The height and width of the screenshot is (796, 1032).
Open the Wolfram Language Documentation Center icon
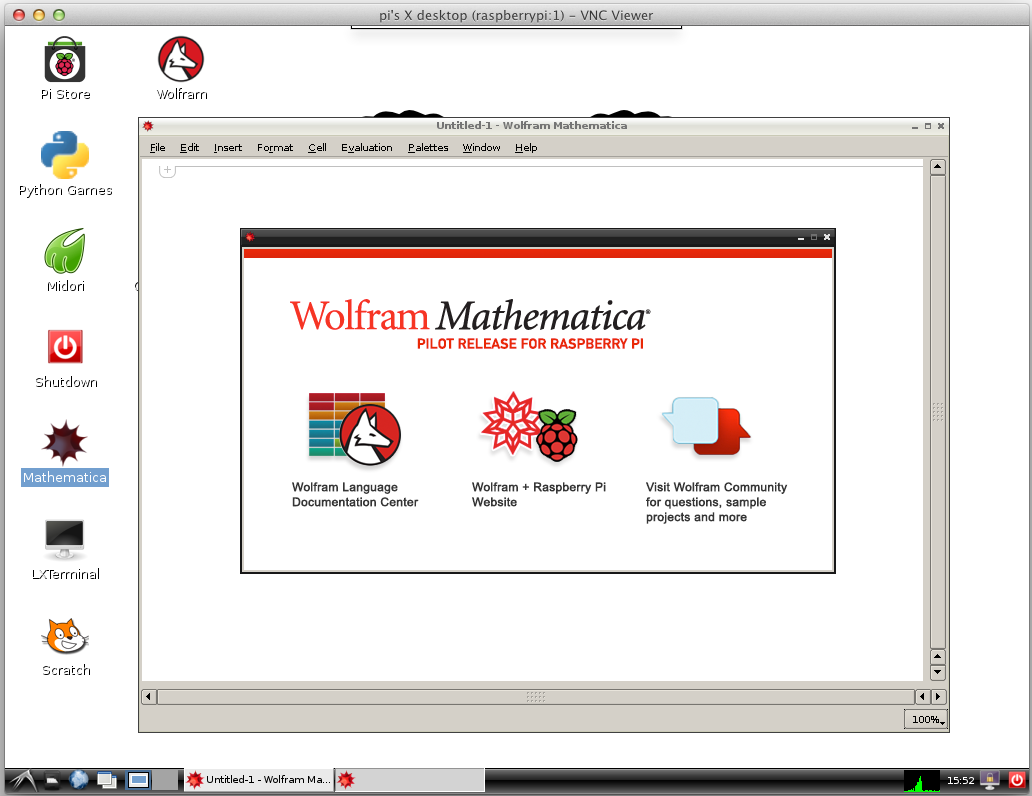355,428
